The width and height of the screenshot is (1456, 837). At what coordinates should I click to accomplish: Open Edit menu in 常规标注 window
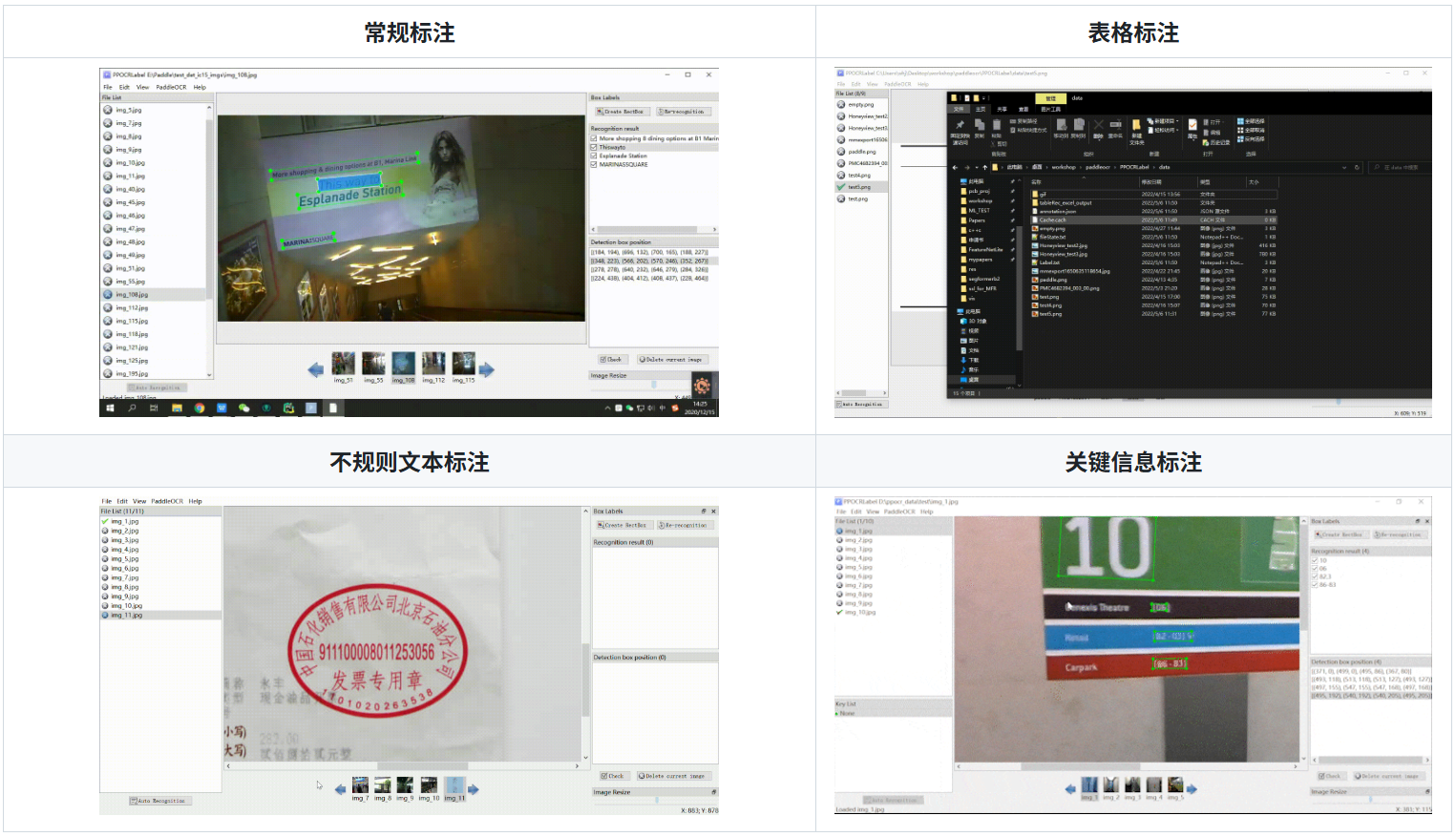(124, 87)
